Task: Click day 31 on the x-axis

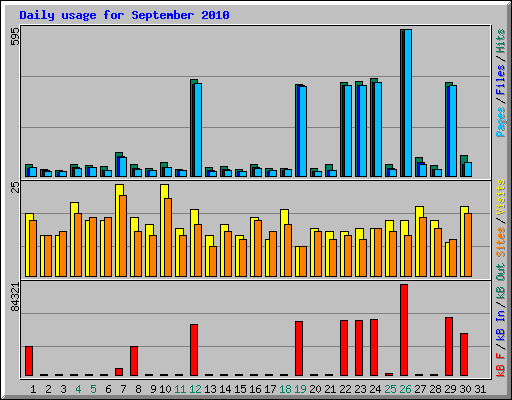Action: pyautogui.click(x=480, y=389)
